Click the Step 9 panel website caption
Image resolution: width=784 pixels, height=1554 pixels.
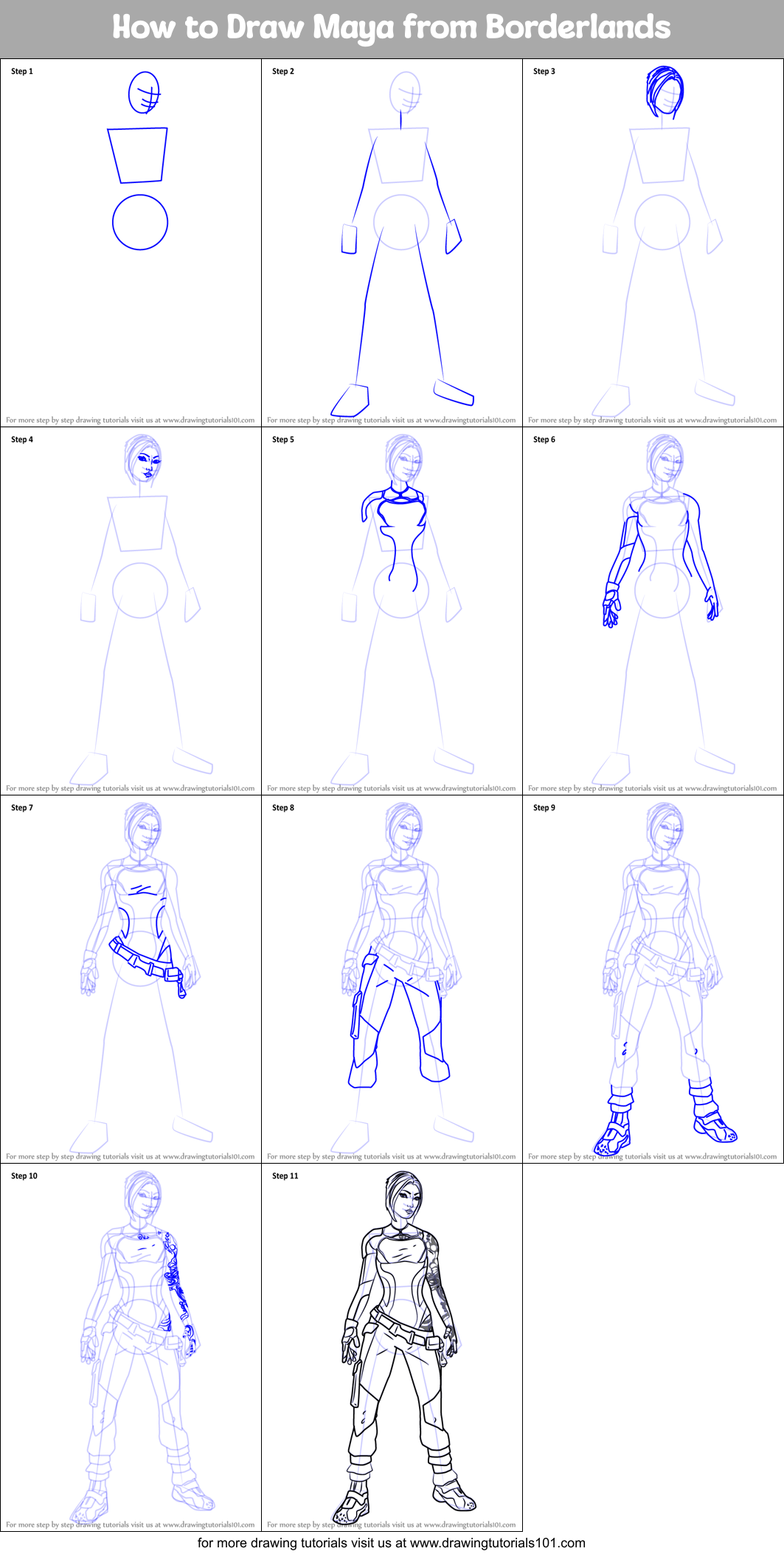pos(653,1156)
